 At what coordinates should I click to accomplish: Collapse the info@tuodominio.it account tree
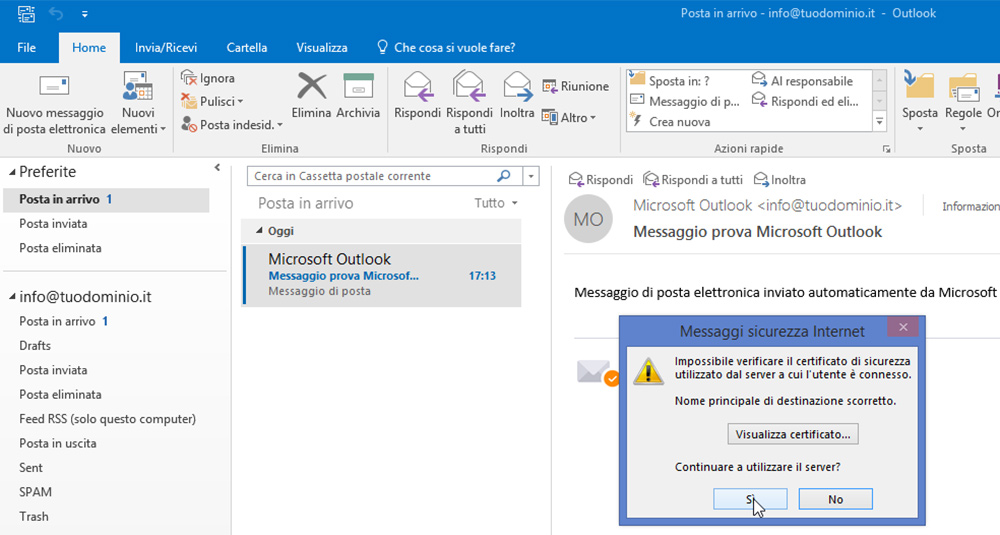coord(12,297)
